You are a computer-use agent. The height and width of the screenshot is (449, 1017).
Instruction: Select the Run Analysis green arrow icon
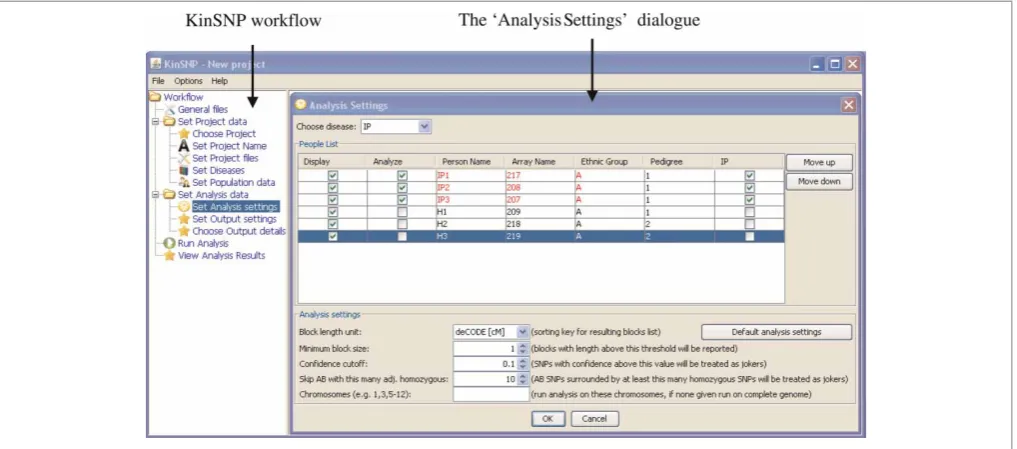170,243
